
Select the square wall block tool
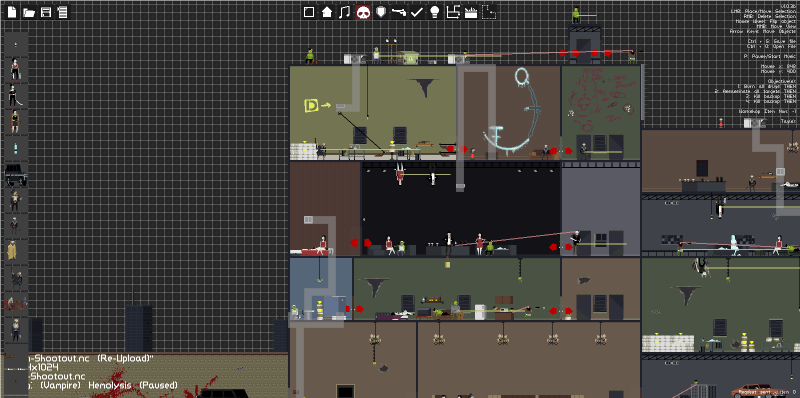pyautogui.click(x=309, y=12)
